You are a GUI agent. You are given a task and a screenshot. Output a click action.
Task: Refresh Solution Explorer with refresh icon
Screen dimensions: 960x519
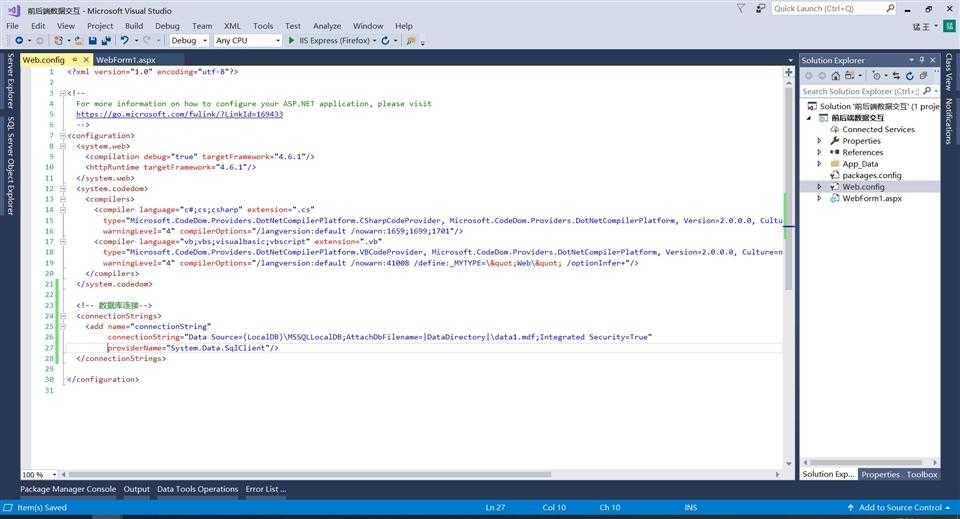[910, 76]
